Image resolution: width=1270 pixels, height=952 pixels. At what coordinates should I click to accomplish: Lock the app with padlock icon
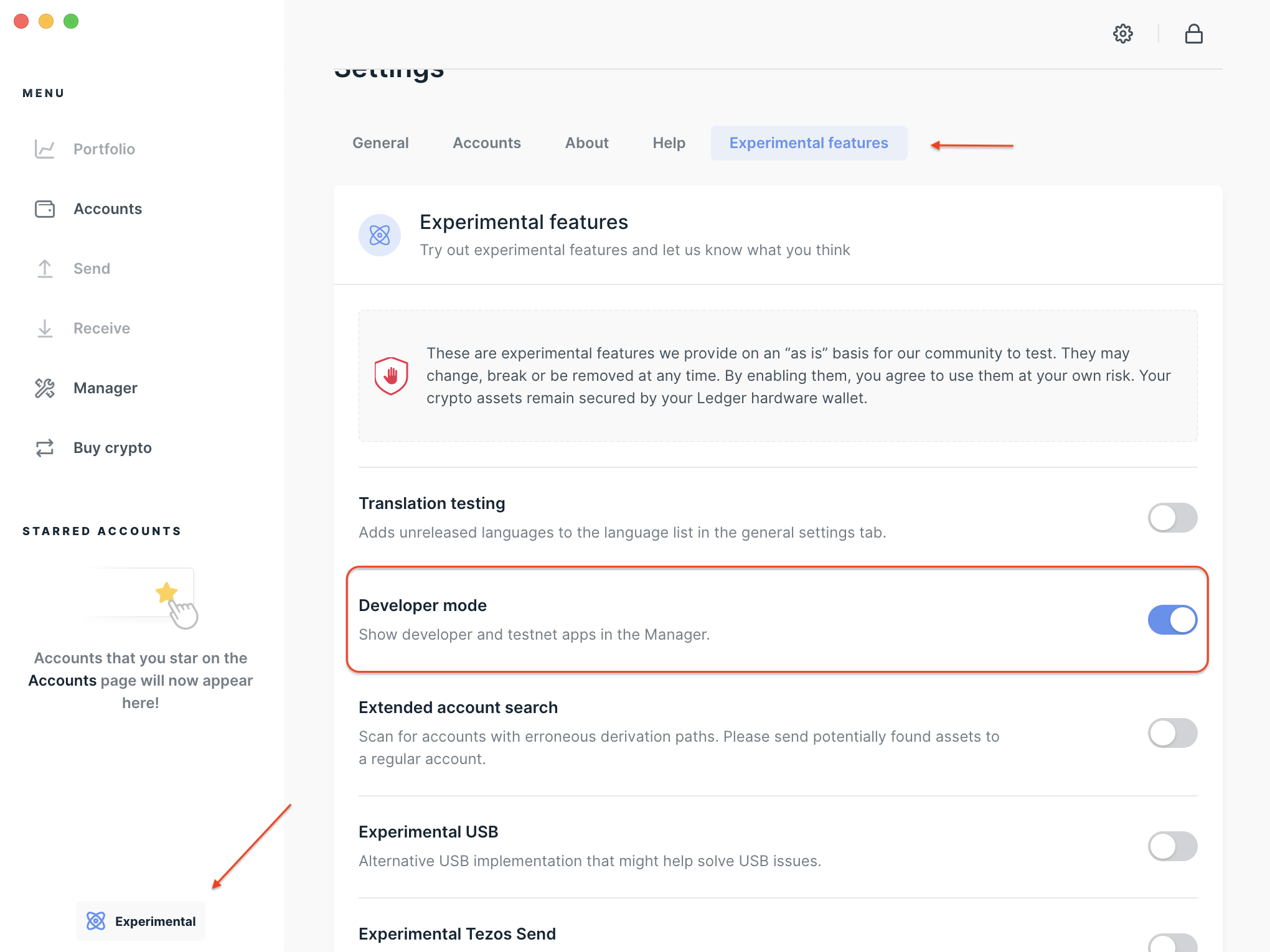click(x=1193, y=34)
